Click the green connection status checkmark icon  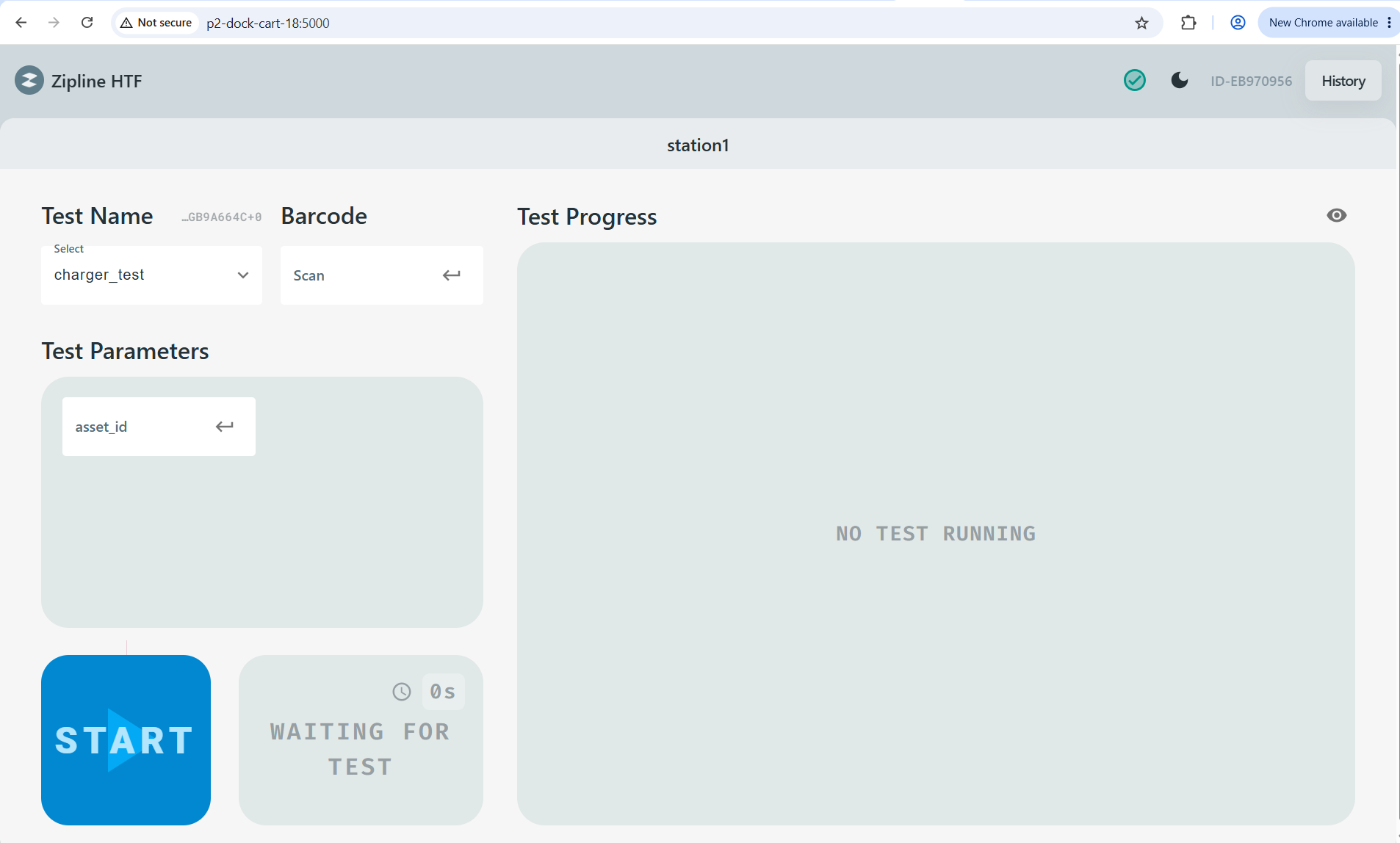[x=1135, y=80]
